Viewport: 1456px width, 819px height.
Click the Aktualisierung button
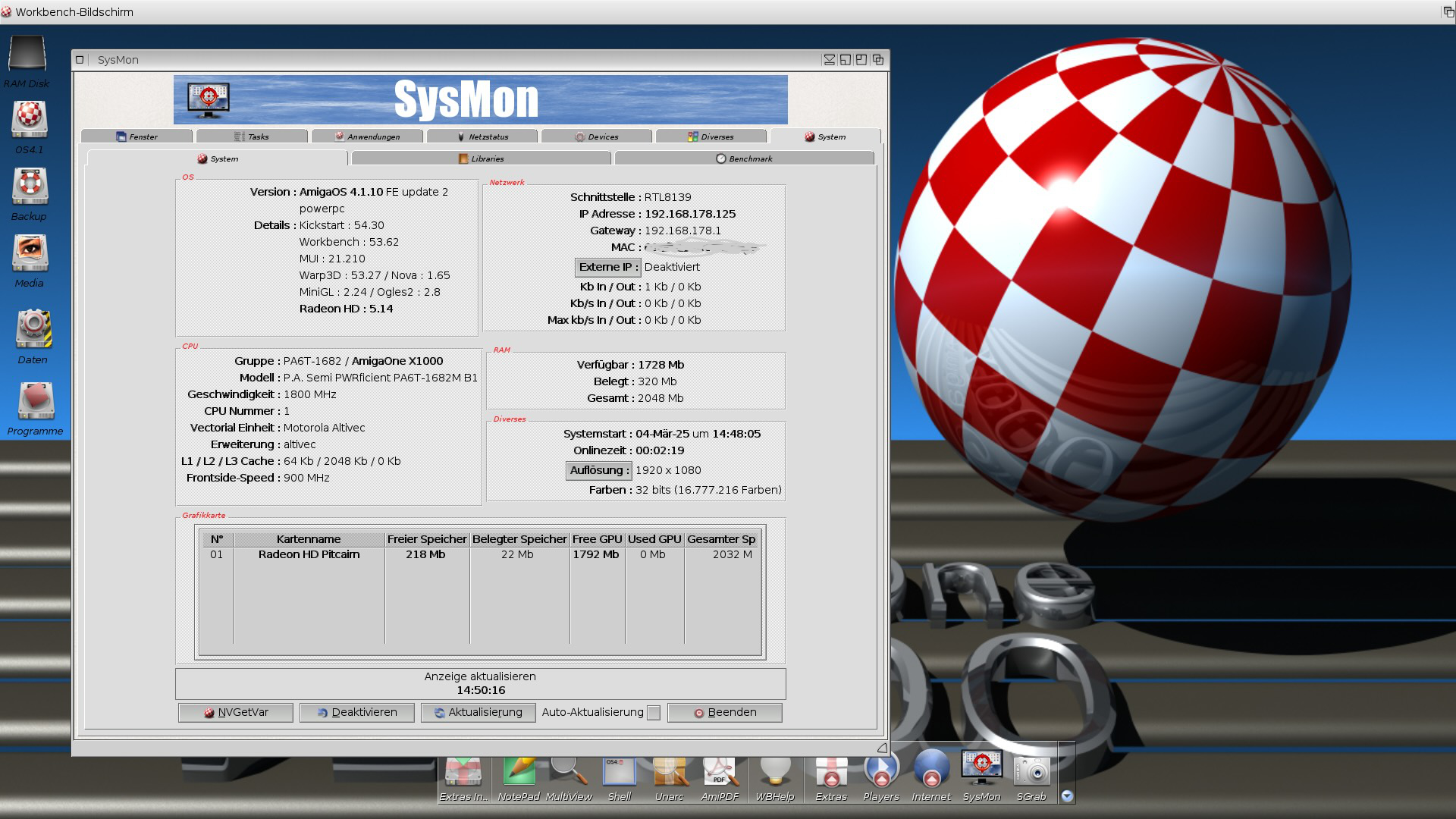479,713
